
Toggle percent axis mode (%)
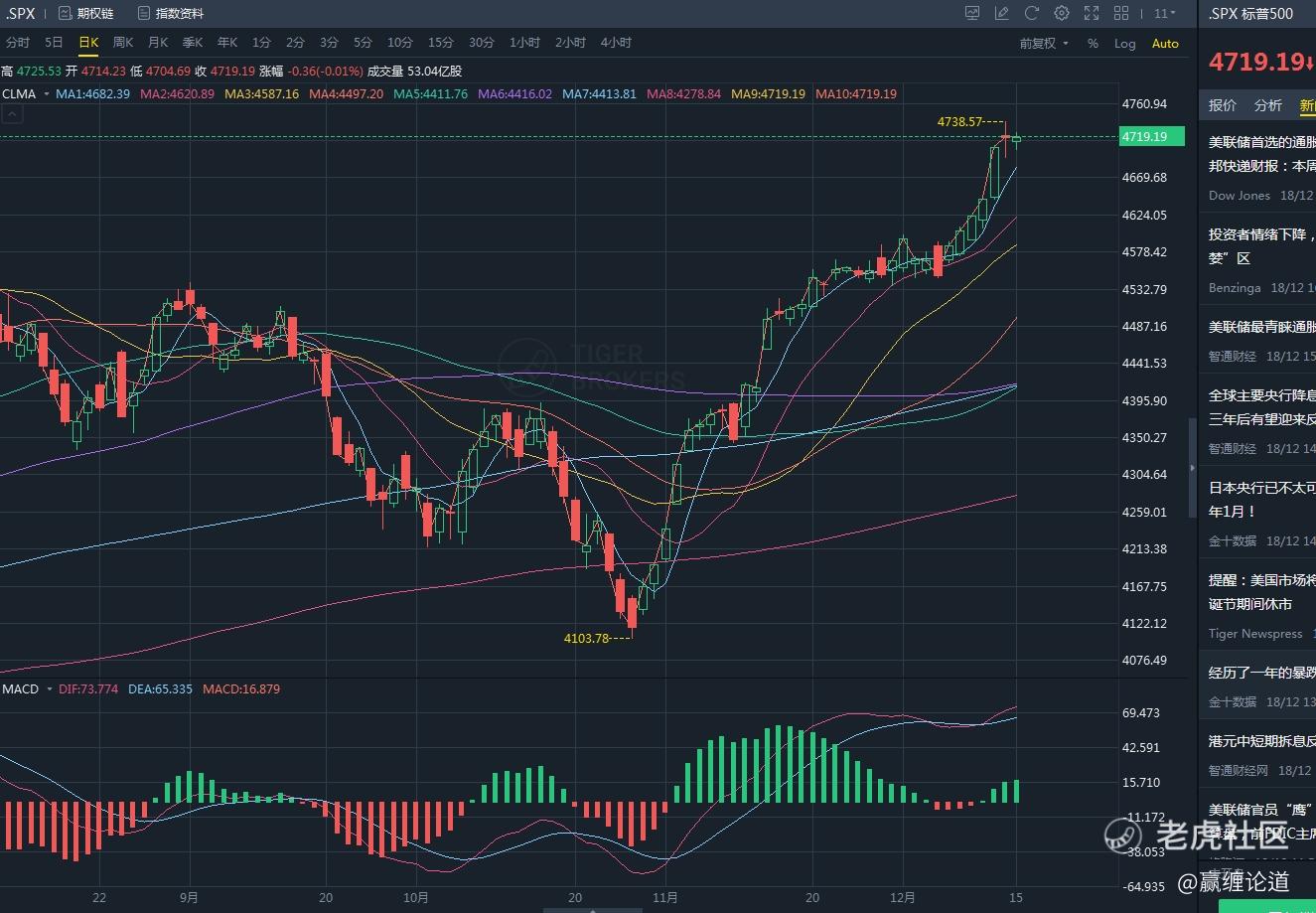click(1093, 44)
